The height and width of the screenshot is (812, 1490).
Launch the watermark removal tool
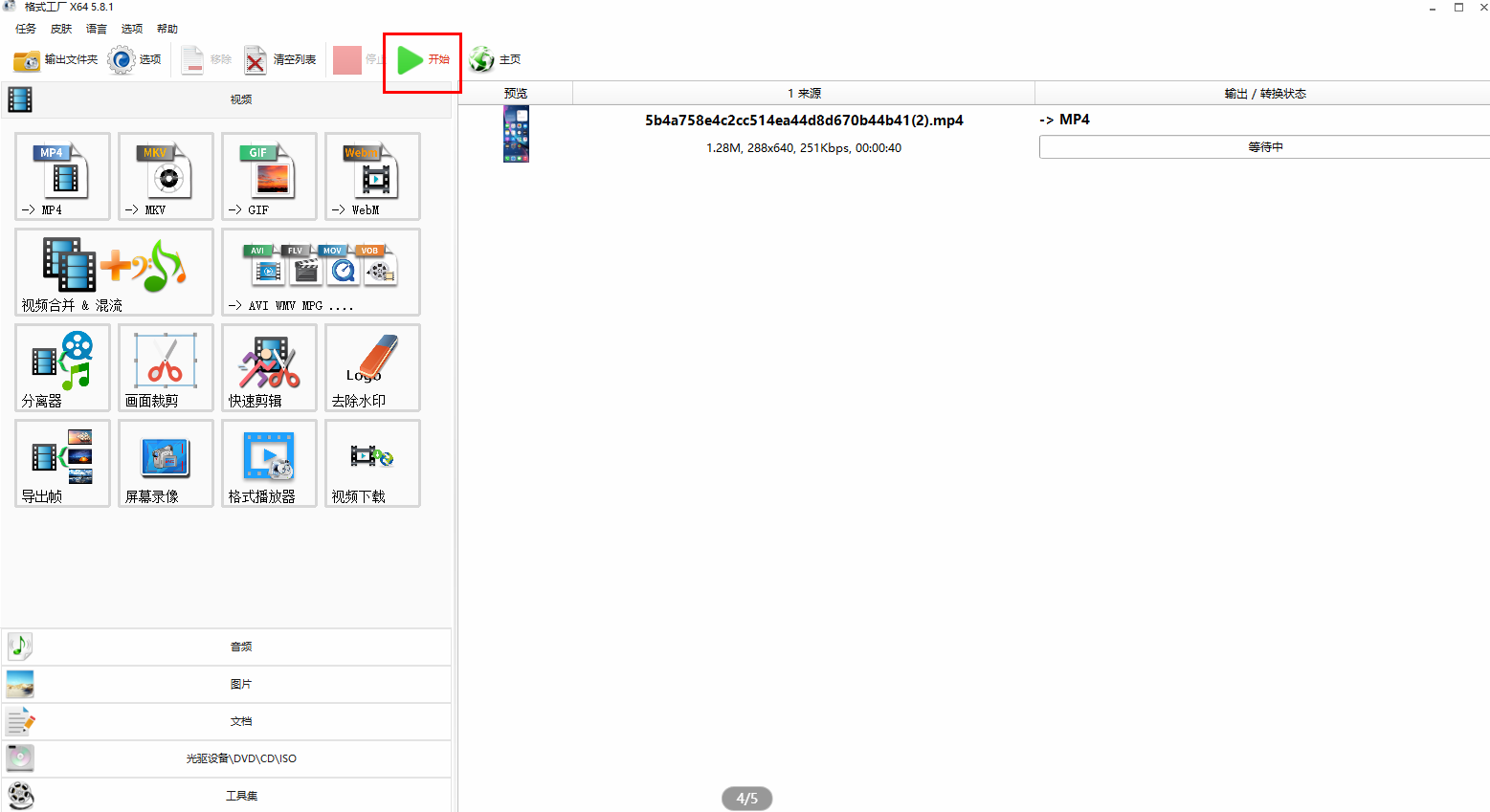point(372,368)
